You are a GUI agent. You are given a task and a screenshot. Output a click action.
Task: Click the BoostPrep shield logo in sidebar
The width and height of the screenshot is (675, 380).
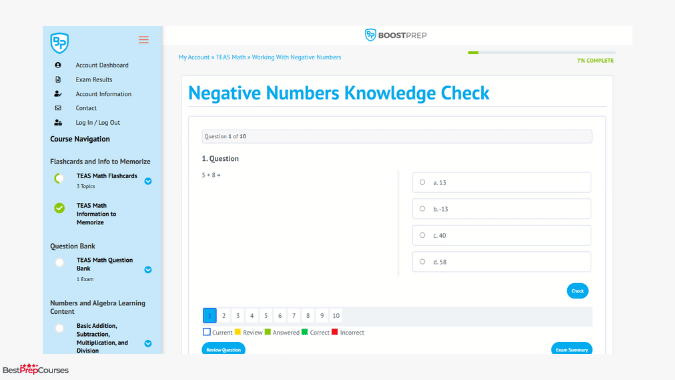[x=59, y=43]
